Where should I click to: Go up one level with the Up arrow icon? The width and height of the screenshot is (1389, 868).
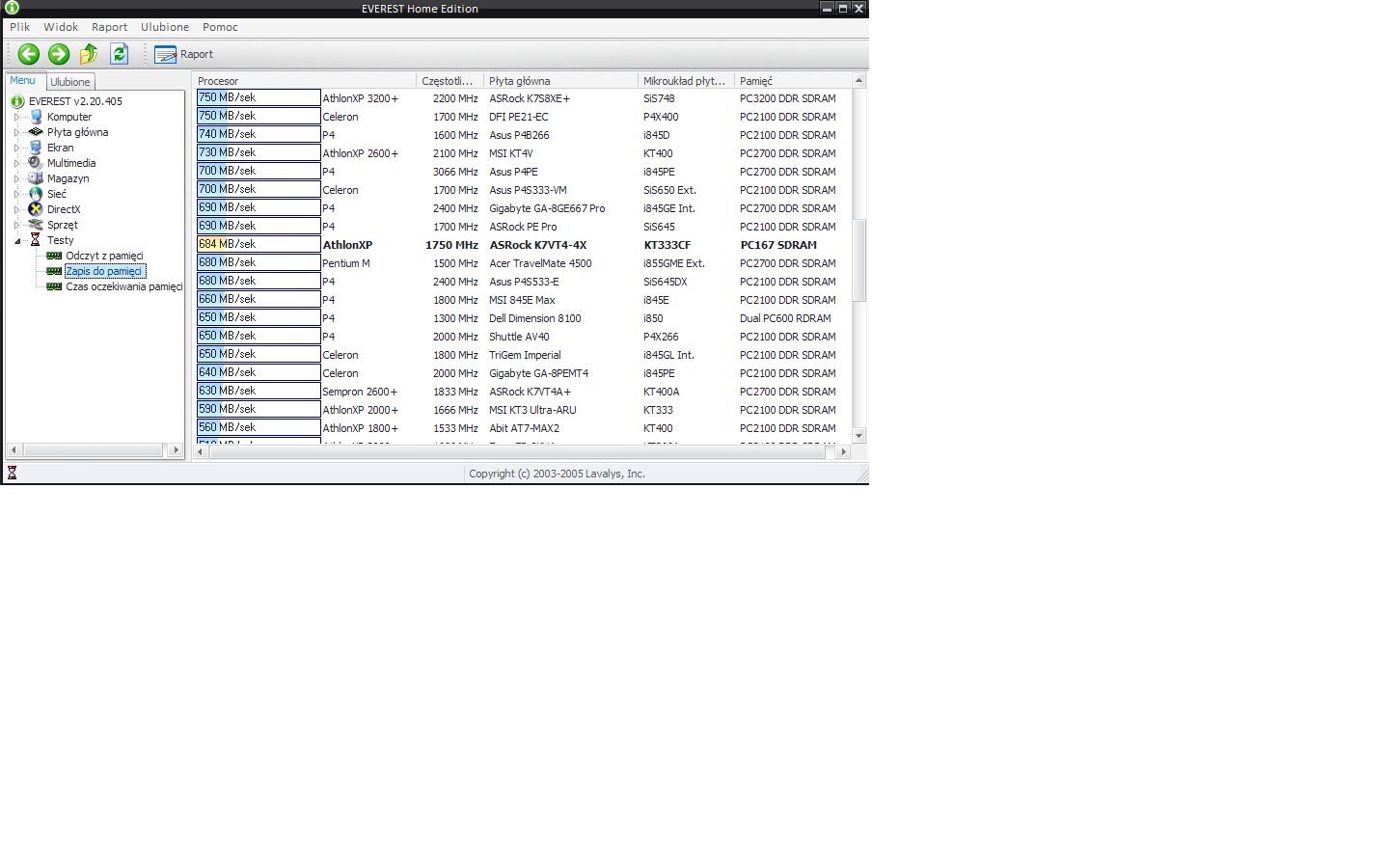pos(89,54)
